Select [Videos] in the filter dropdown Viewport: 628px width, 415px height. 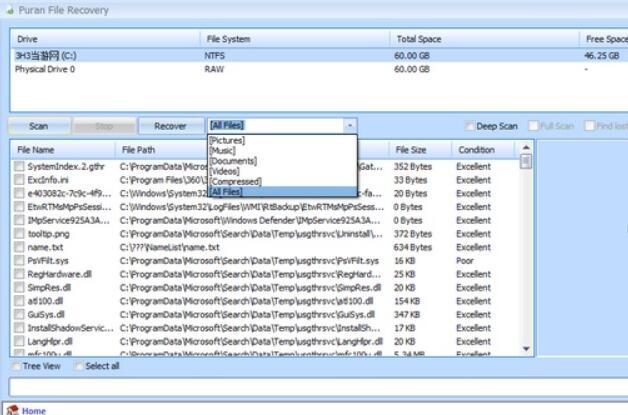pos(227,171)
